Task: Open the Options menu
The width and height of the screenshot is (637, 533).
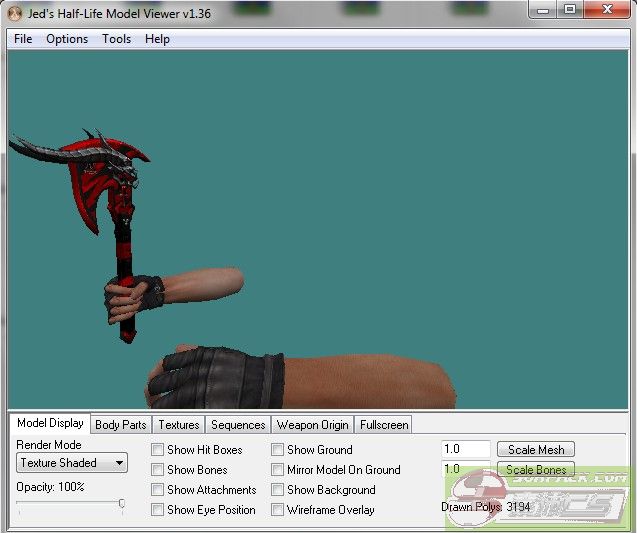Action: (67, 39)
